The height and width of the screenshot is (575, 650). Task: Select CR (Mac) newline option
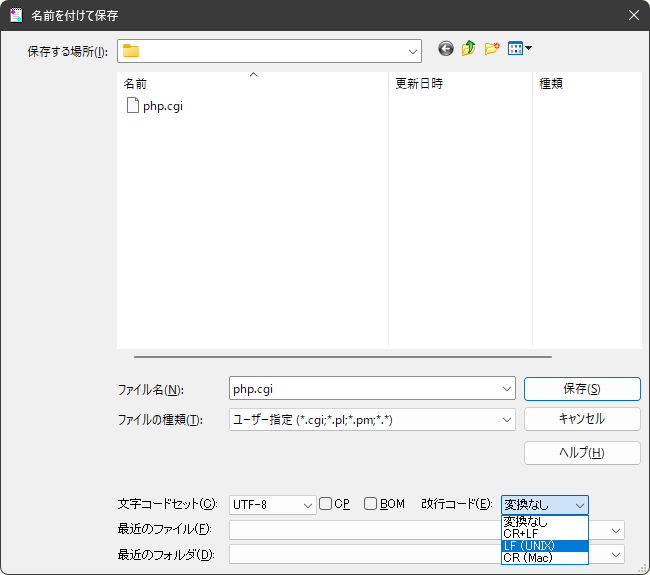coord(545,558)
